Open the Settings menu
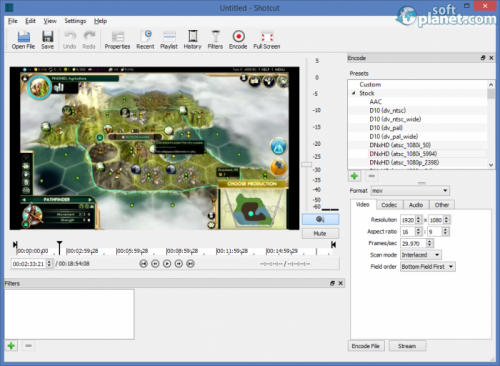 pyautogui.click(x=75, y=21)
